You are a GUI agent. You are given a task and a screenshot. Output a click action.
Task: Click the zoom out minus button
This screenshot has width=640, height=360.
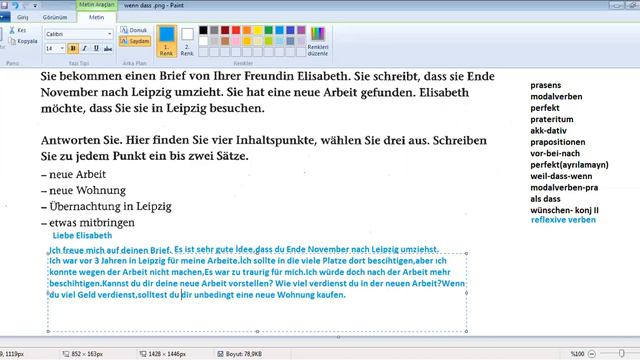pos(592,354)
